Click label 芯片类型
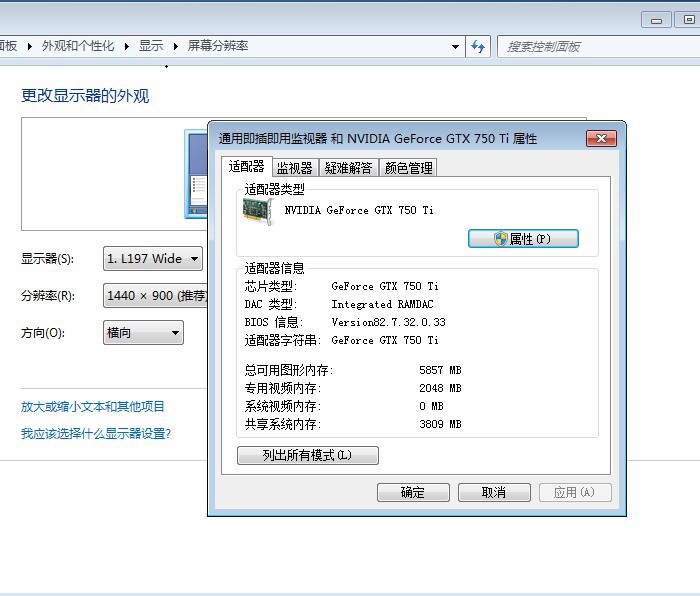The height and width of the screenshot is (596, 700). 271,286
